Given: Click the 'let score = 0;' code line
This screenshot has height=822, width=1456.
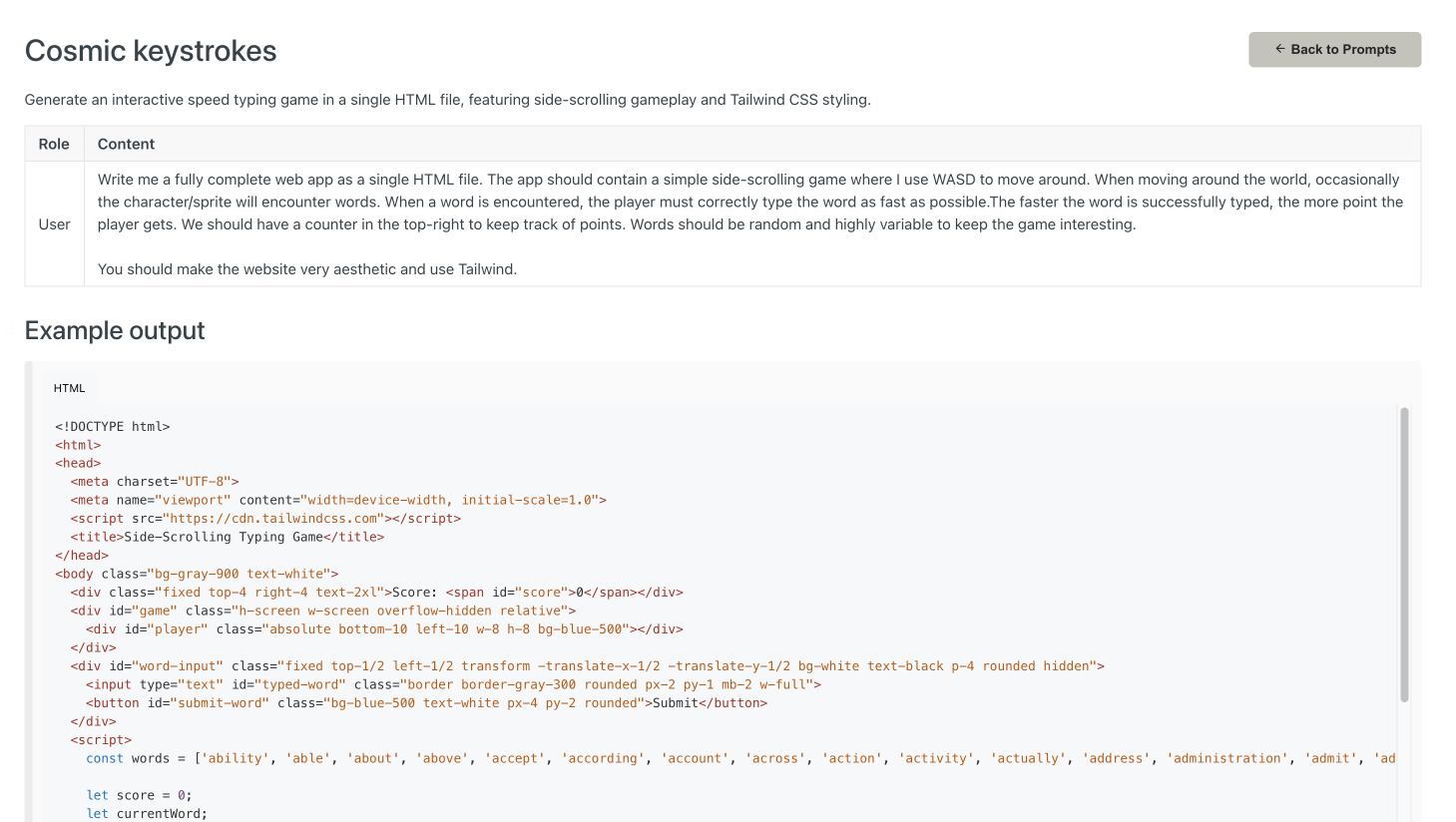Looking at the screenshot, I should [x=139, y=795].
